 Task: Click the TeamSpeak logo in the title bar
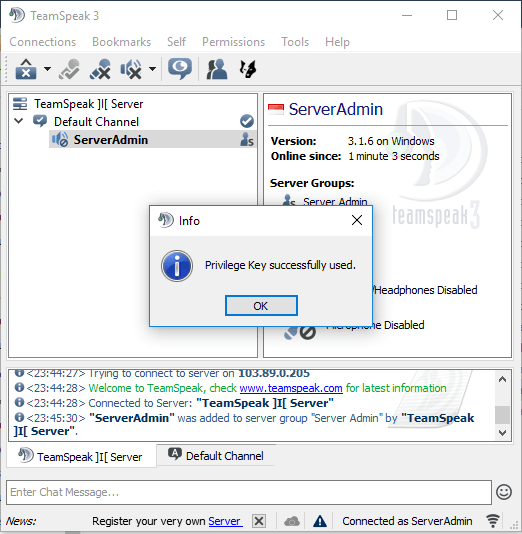pyautogui.click(x=17, y=15)
